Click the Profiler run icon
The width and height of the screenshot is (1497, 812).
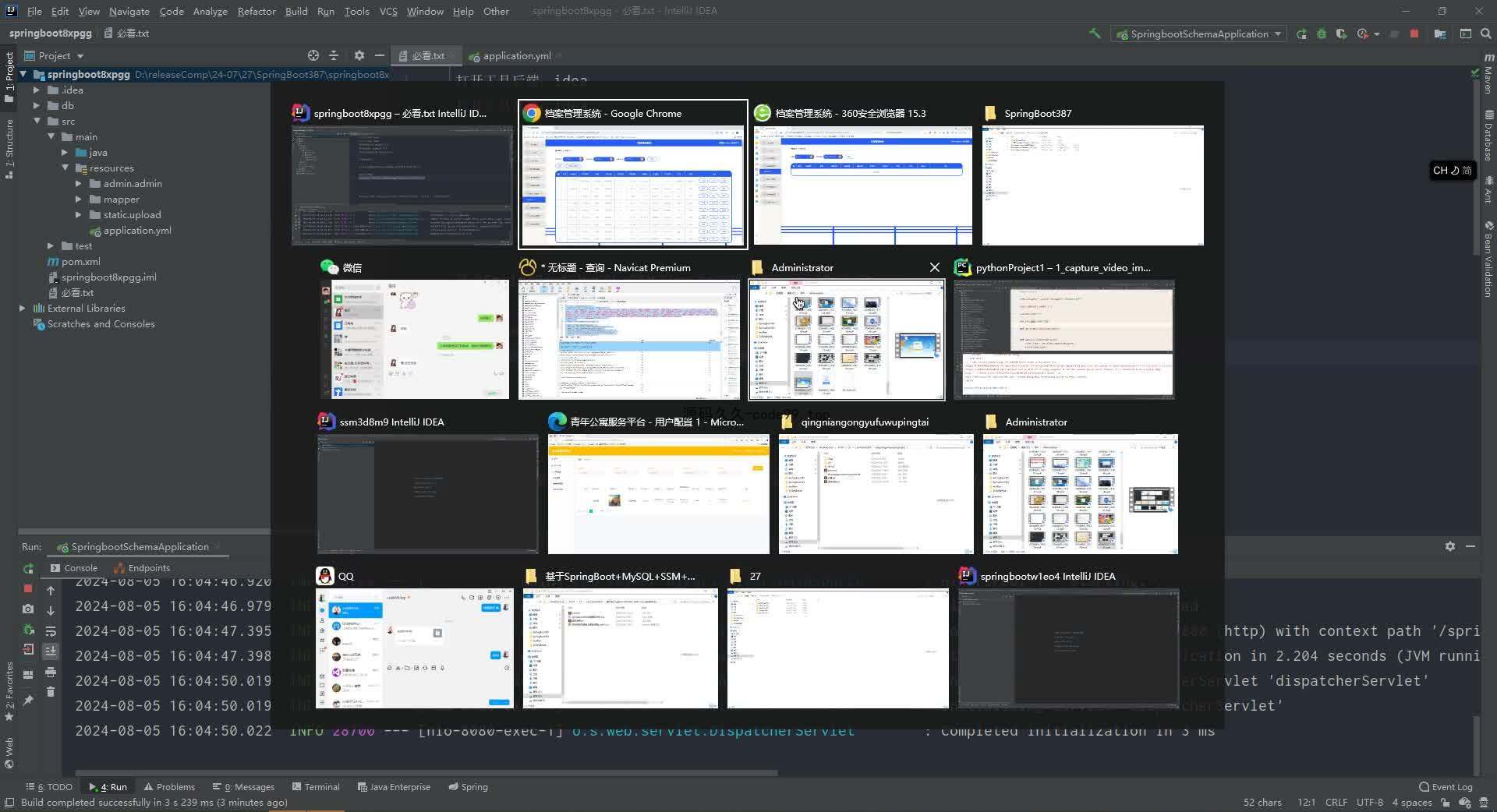point(1363,34)
